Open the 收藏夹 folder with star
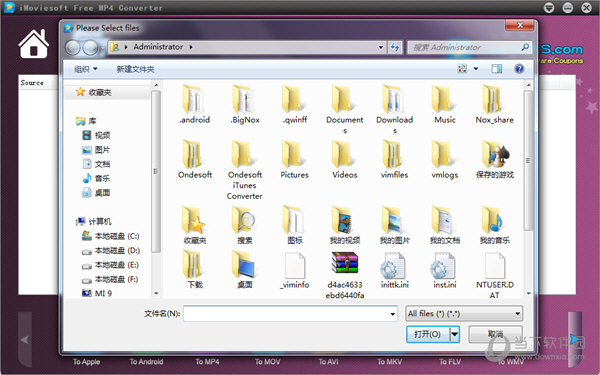The image size is (600, 375). [x=194, y=225]
